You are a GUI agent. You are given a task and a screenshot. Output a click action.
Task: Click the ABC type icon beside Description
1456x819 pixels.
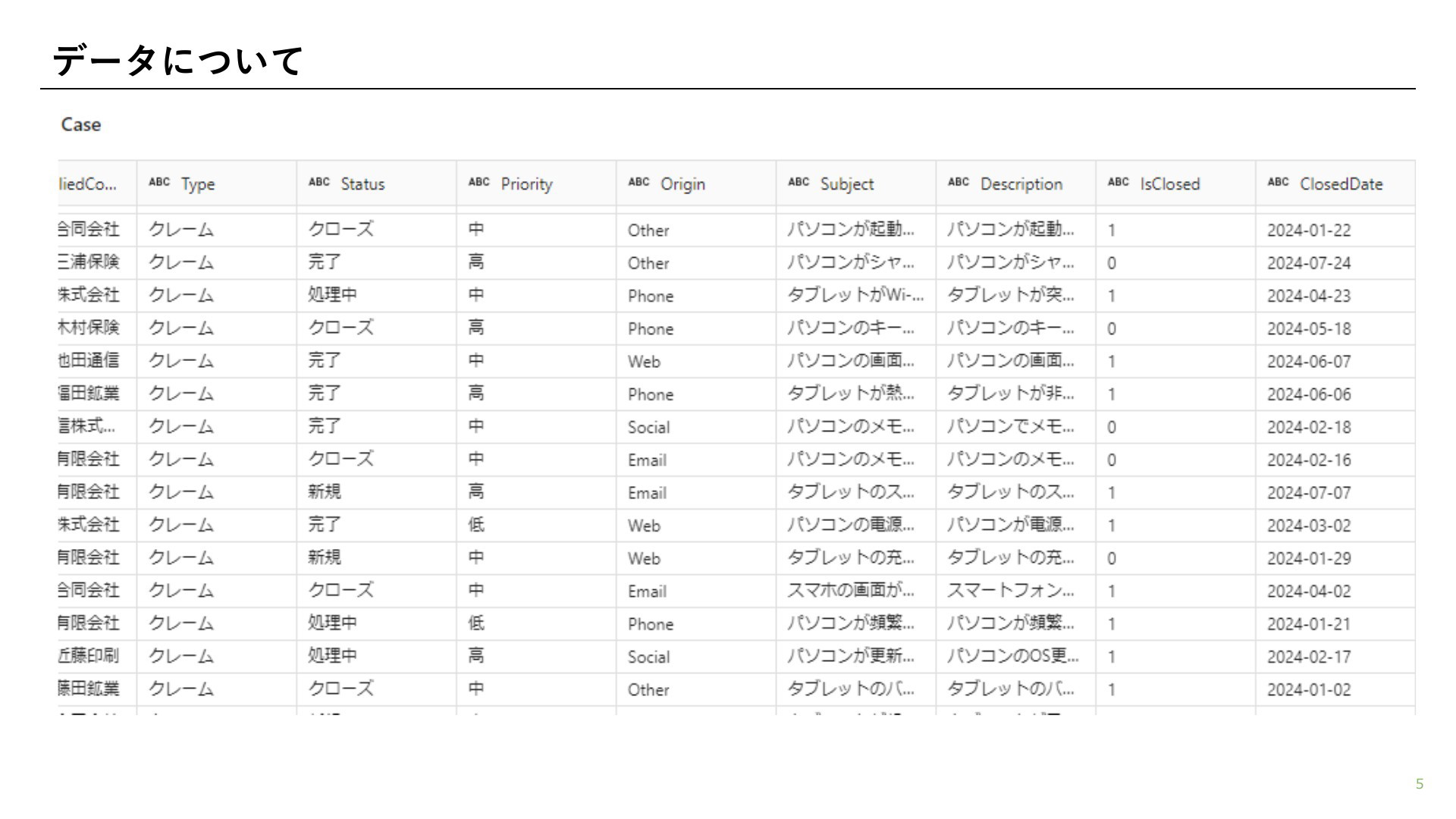[x=959, y=182]
